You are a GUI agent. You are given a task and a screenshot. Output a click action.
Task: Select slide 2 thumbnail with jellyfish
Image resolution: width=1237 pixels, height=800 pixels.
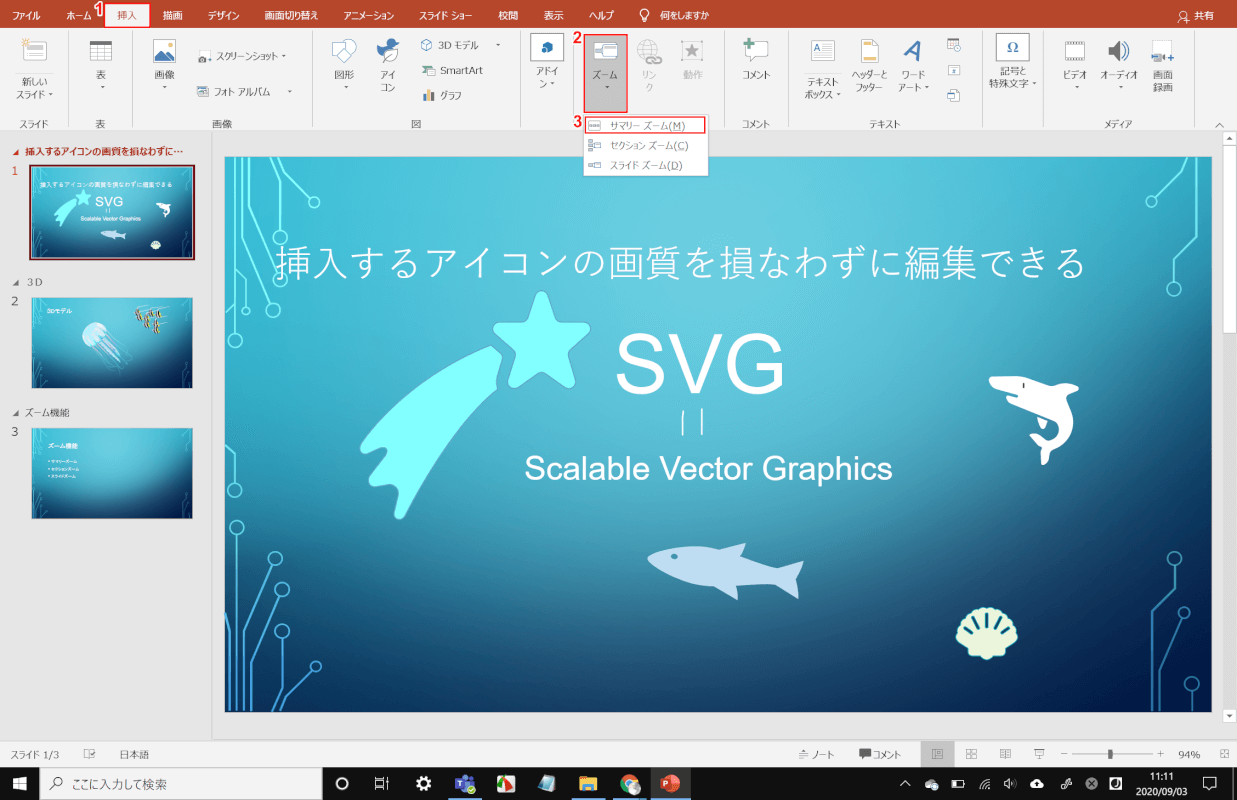112,342
